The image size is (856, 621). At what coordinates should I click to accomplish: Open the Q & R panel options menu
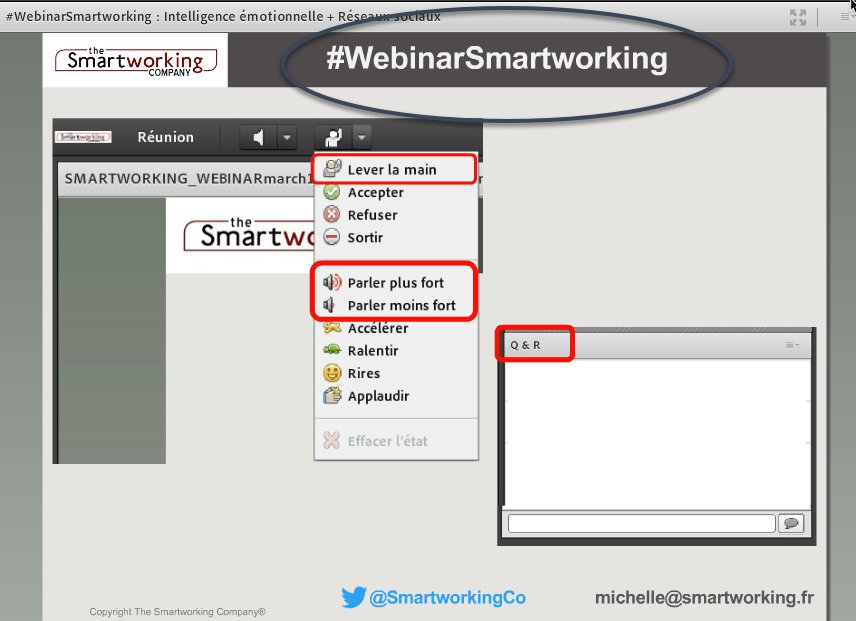pyautogui.click(x=793, y=345)
